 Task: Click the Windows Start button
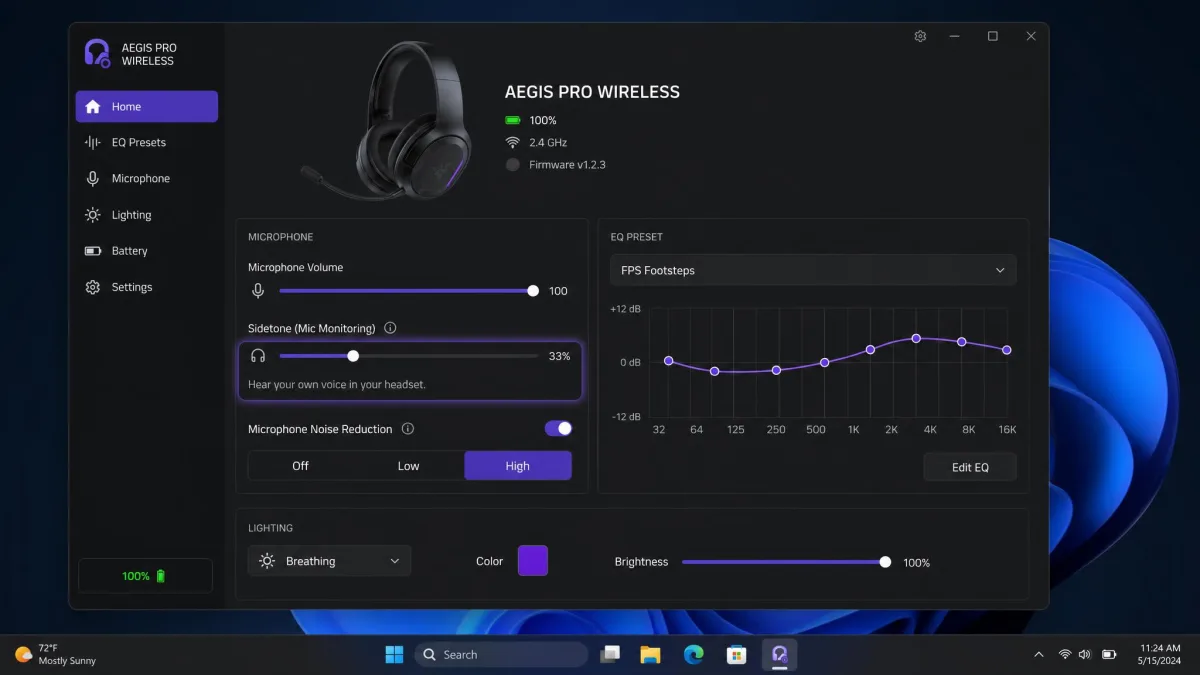click(395, 654)
